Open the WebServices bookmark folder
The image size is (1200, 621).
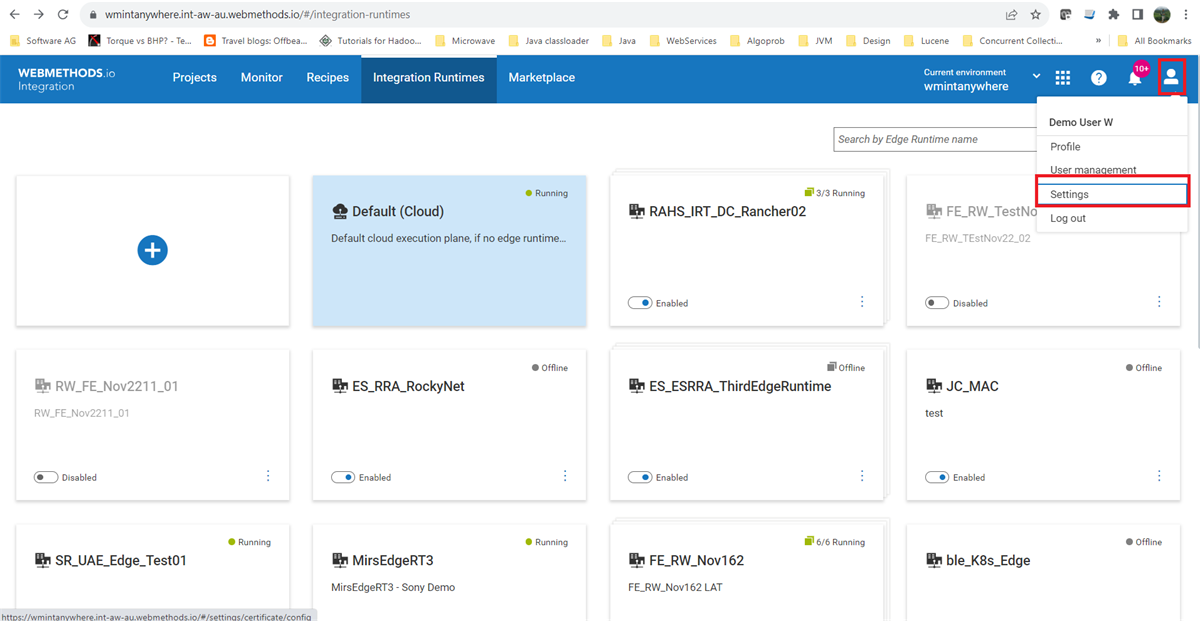(685, 41)
